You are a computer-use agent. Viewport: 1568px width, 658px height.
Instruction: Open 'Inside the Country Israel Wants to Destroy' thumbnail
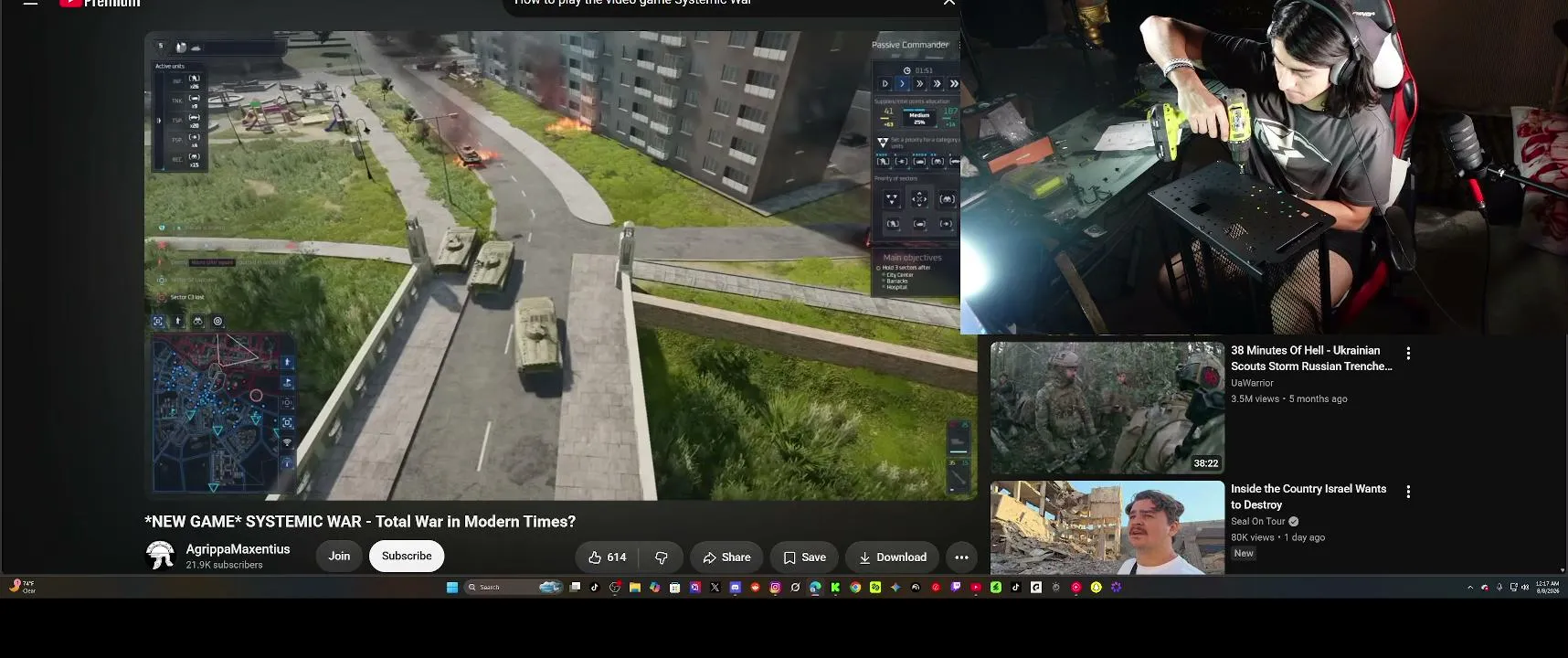tap(1107, 527)
